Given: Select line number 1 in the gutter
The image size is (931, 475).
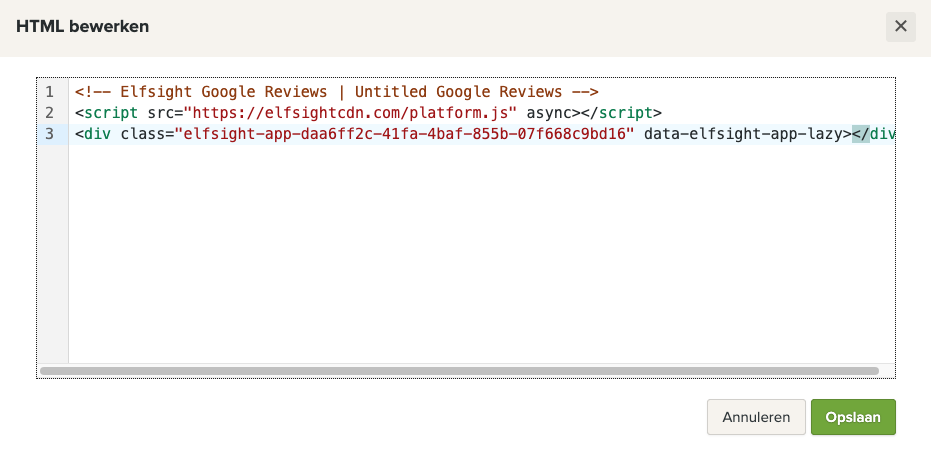Looking at the screenshot, I should [x=49, y=92].
